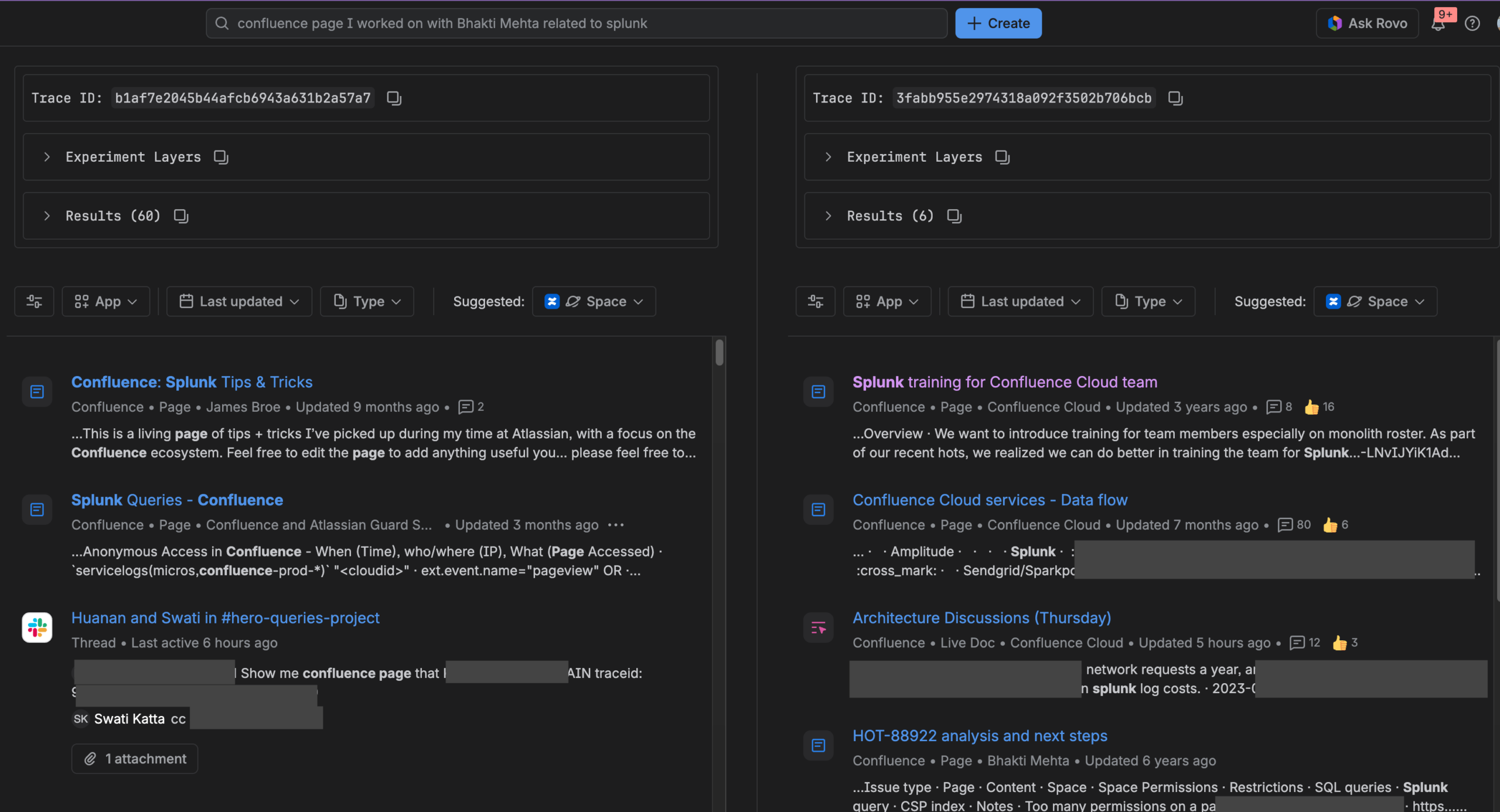Open the notifications bell
The height and width of the screenshot is (812, 1500).
click(x=1438, y=23)
